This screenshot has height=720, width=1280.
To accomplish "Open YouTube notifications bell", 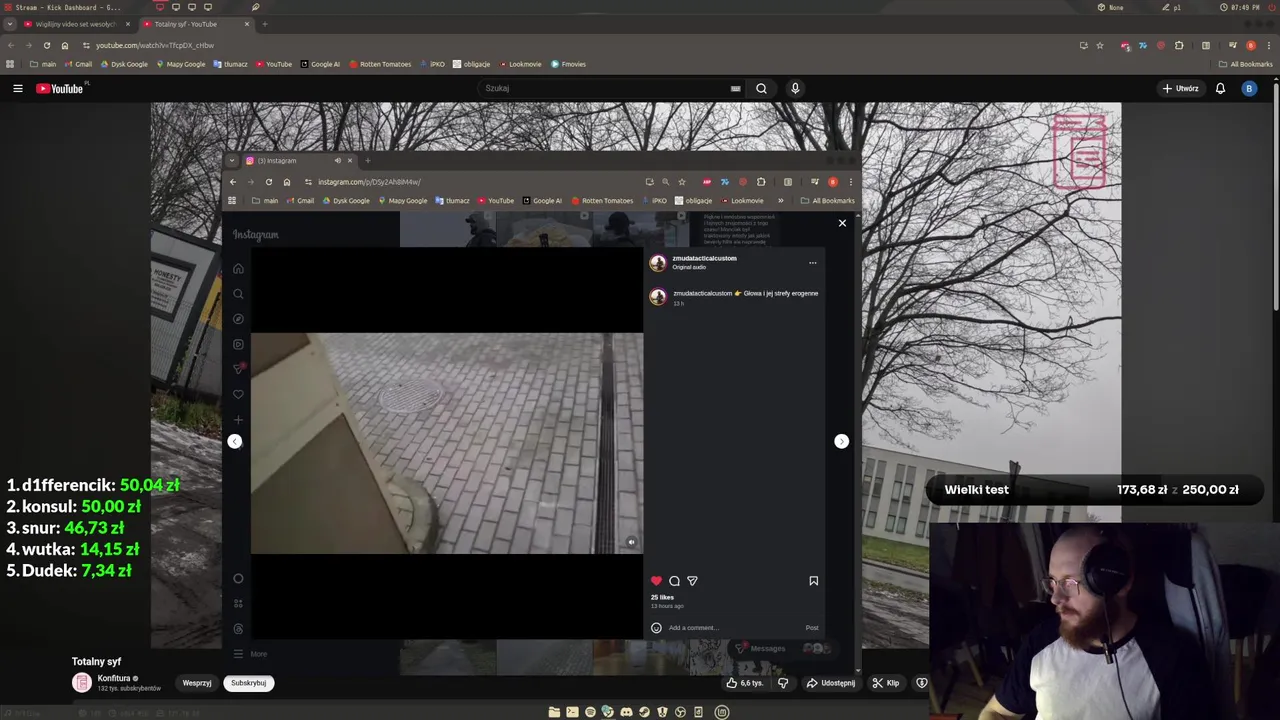I will coord(1220,88).
